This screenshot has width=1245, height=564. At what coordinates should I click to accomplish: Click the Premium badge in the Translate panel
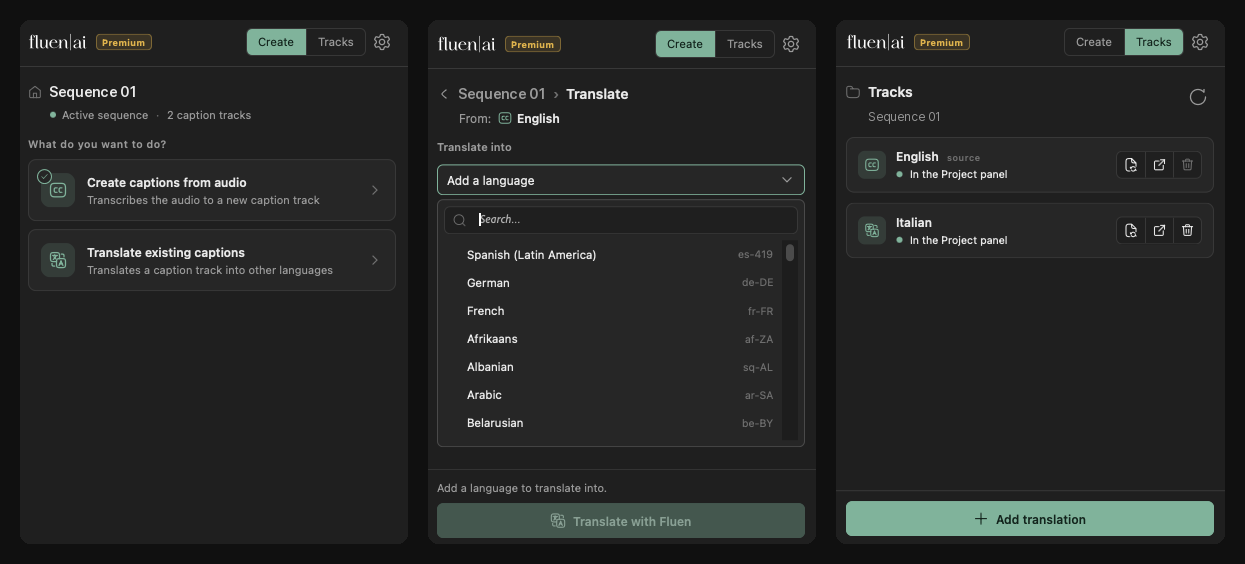coord(533,44)
